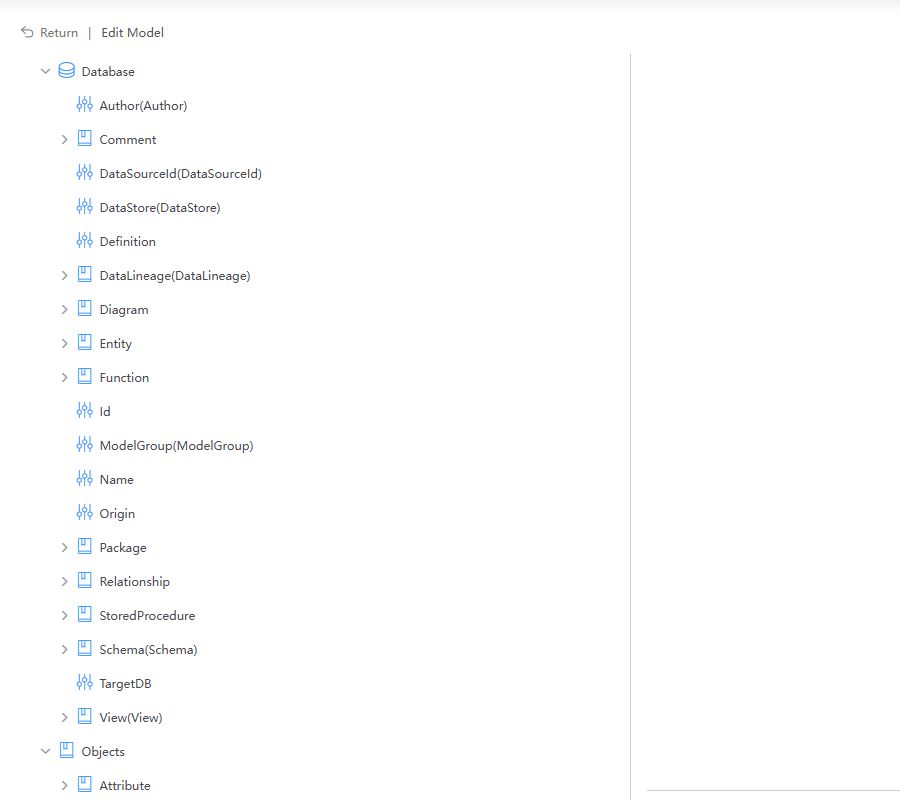
Task: Select the Origin property
Action: 117,514
